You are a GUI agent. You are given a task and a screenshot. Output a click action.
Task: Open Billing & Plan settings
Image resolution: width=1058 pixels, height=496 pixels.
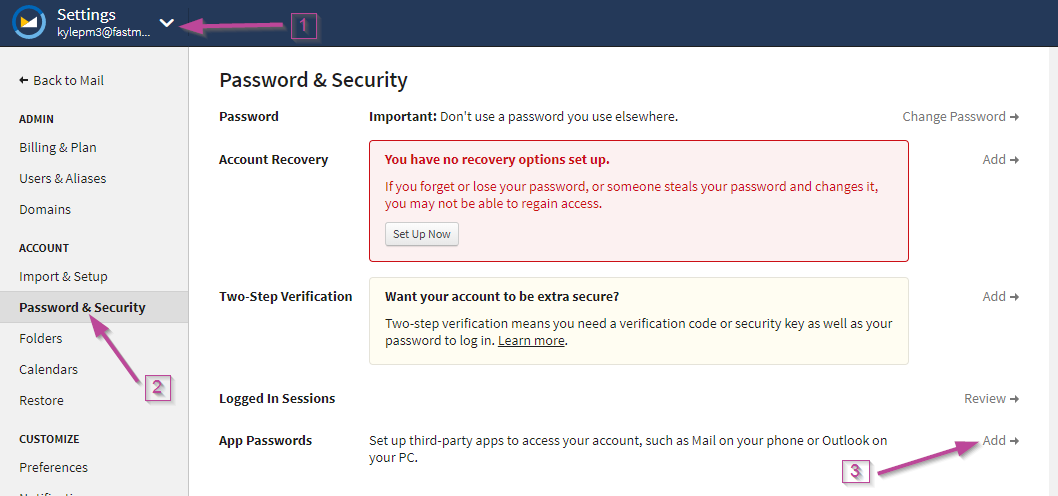[58, 148]
